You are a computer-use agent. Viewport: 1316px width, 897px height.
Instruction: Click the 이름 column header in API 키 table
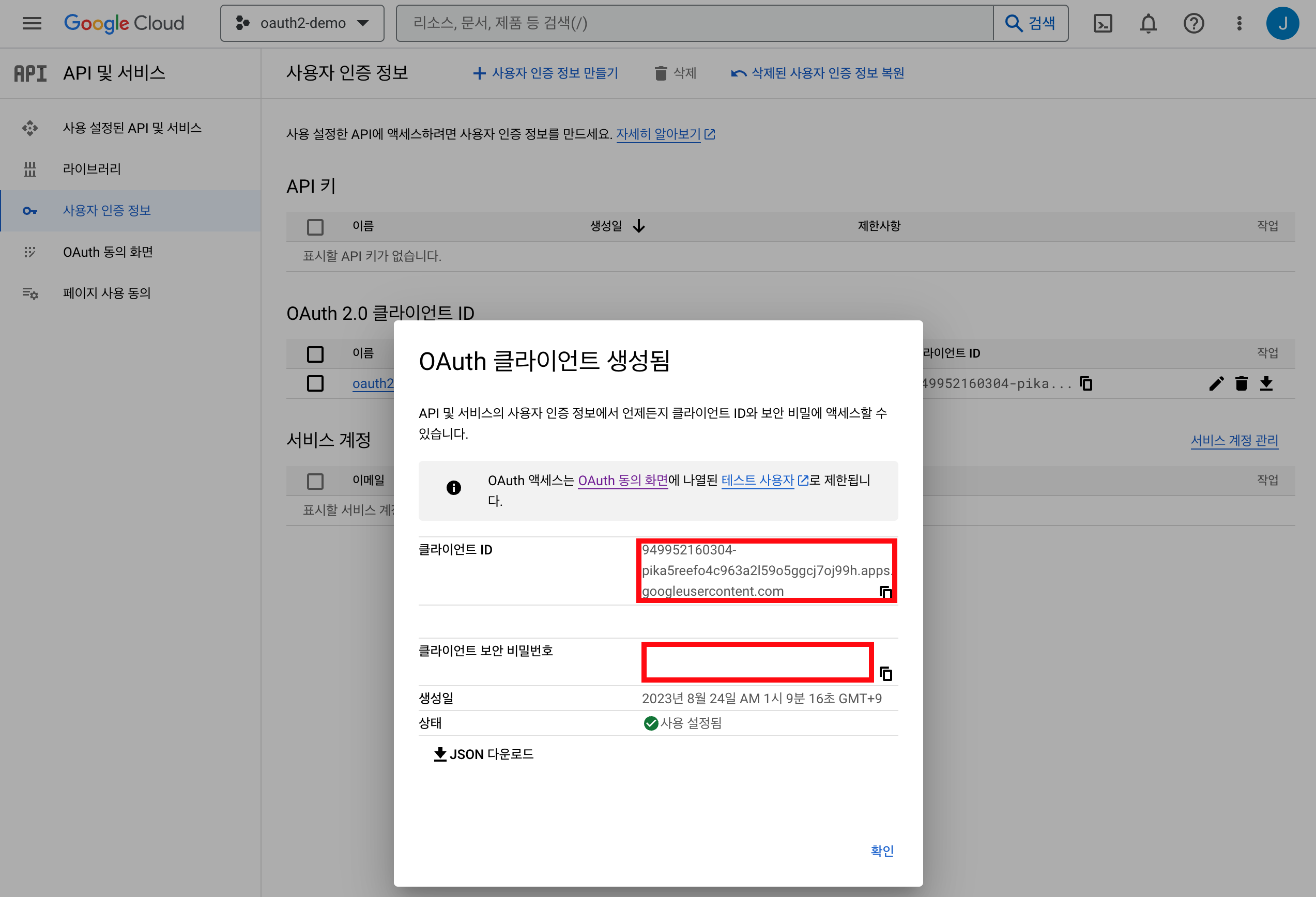pos(363,226)
